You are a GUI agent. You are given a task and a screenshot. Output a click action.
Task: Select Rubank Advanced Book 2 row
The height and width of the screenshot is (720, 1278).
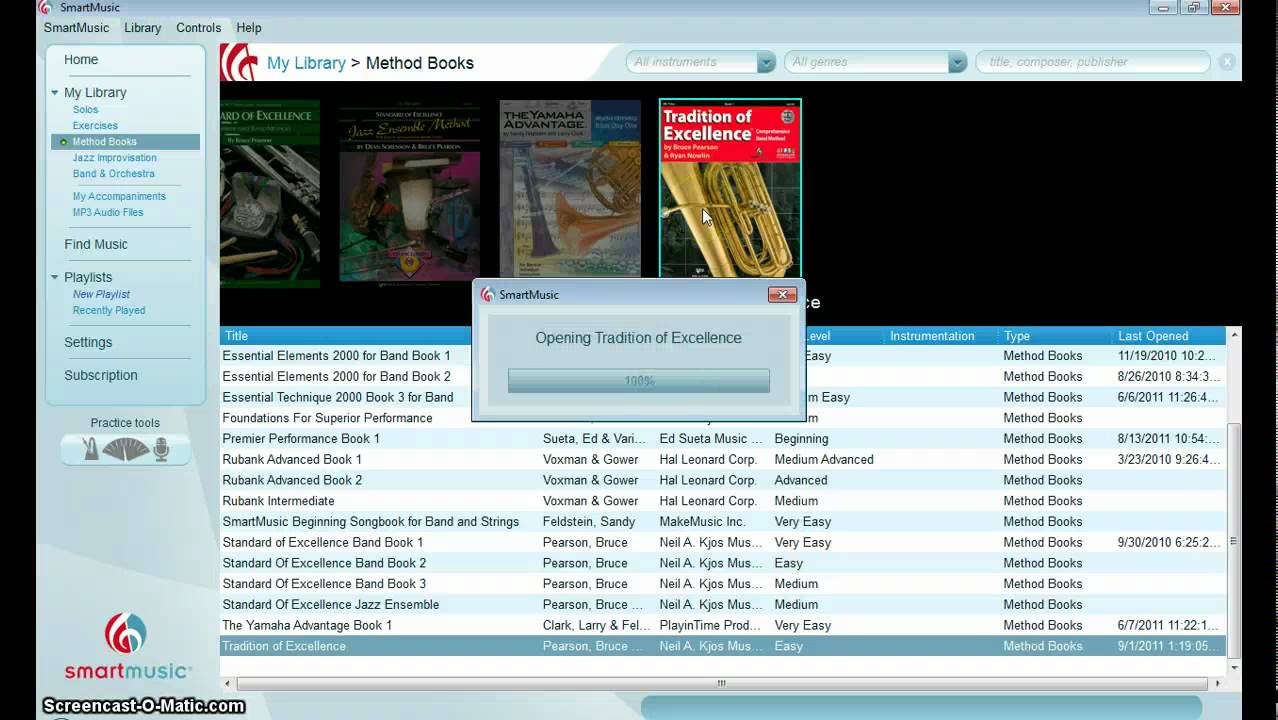(x=723, y=480)
